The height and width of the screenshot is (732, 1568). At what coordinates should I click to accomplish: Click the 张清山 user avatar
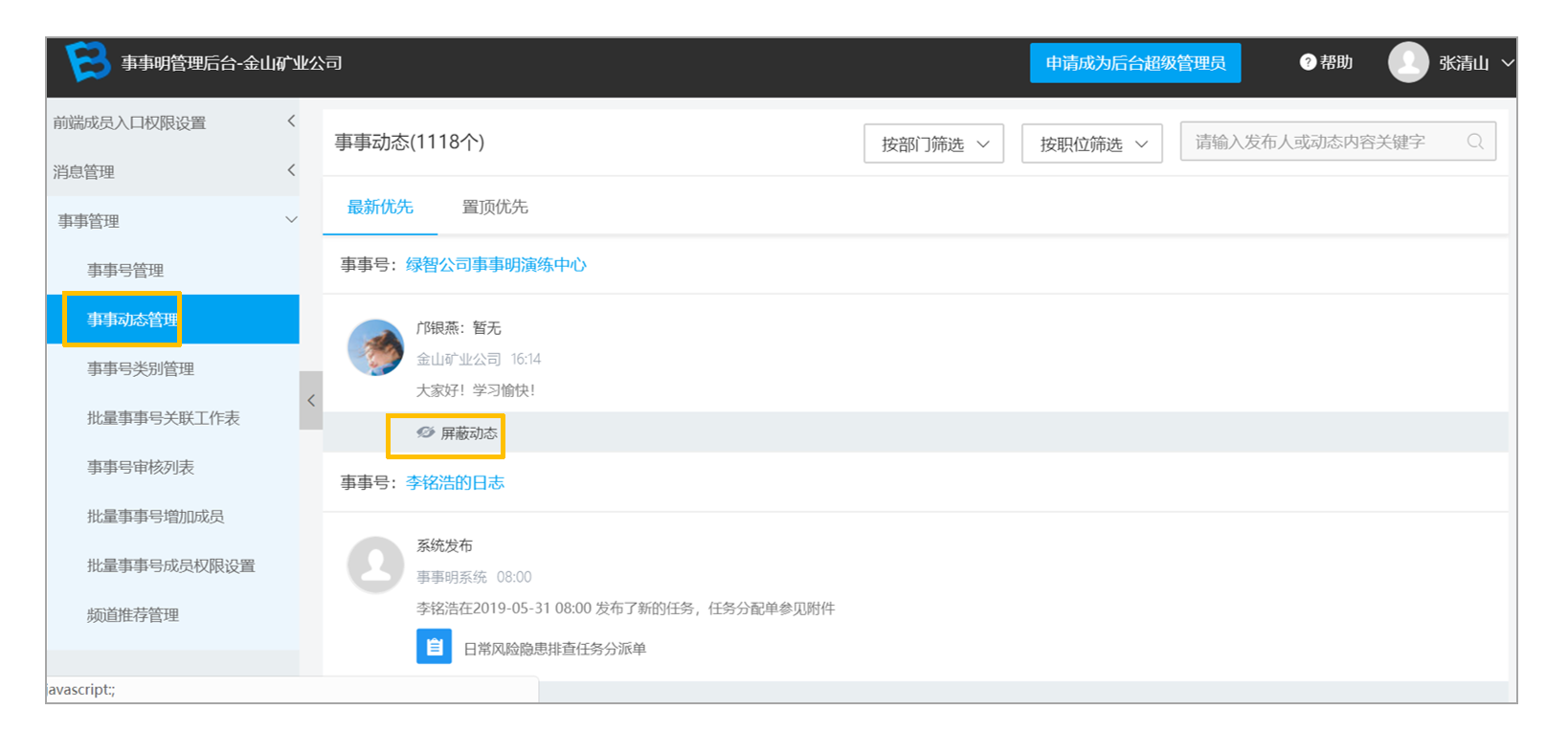point(1408,62)
